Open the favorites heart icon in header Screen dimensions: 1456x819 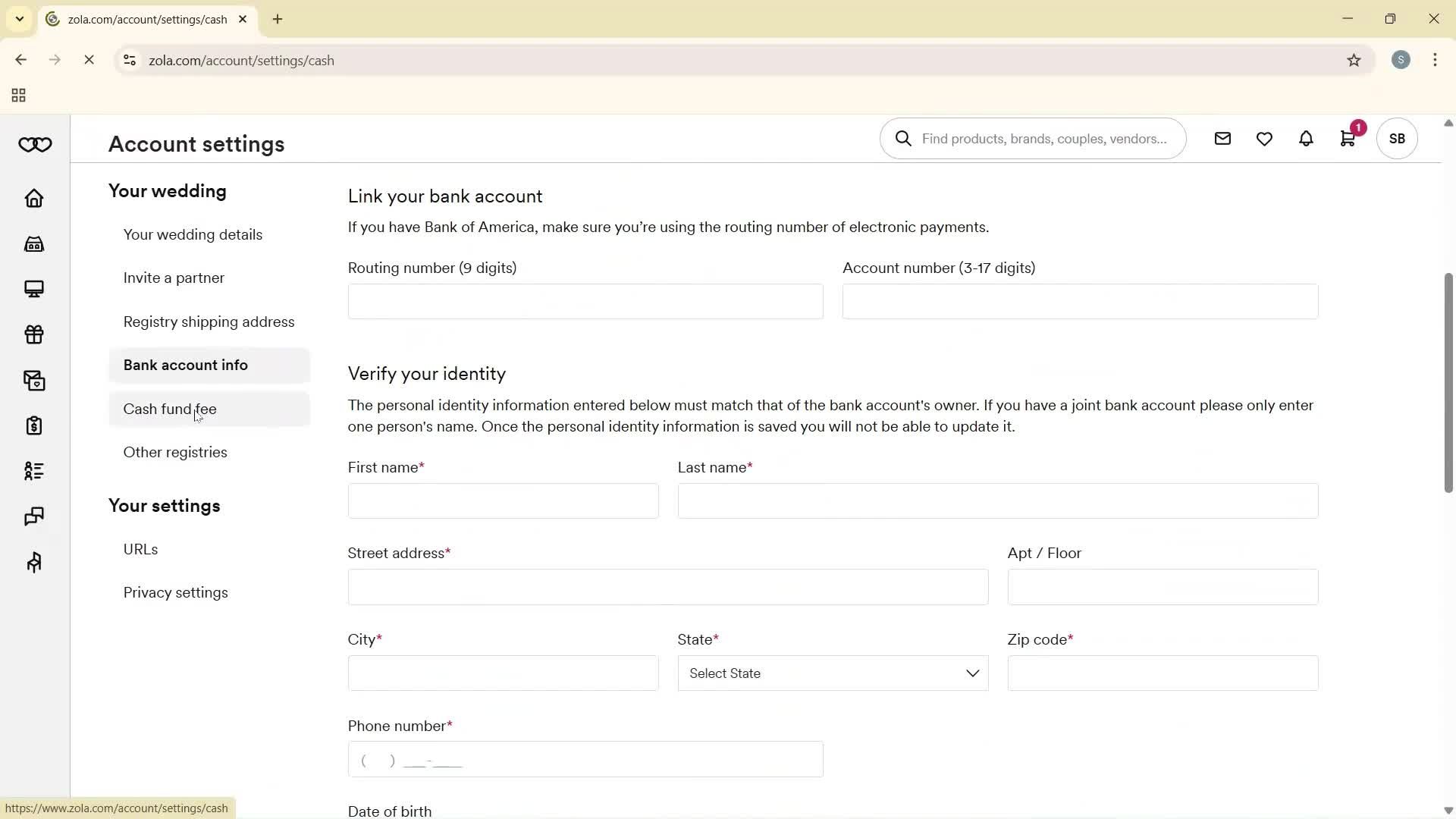click(x=1264, y=139)
